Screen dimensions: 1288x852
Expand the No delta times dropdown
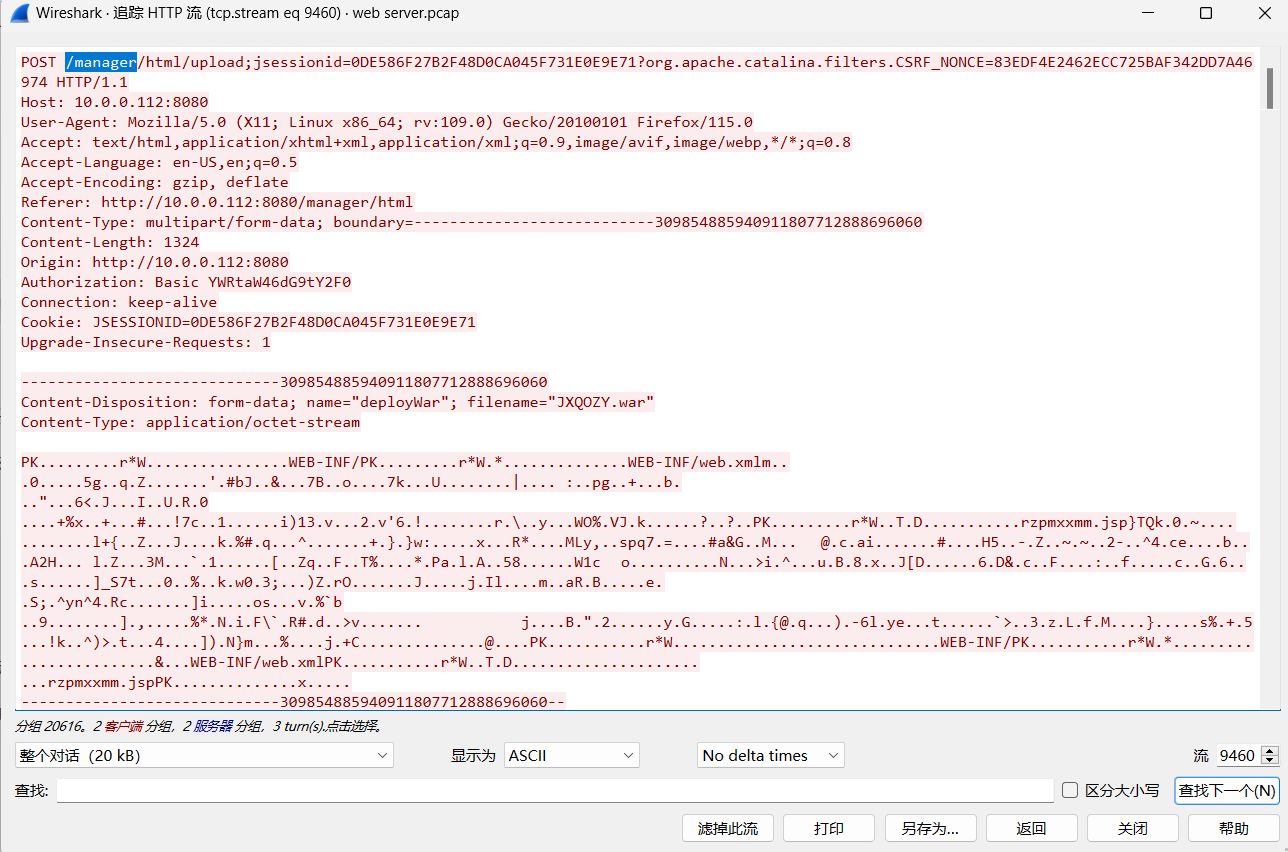(x=771, y=755)
